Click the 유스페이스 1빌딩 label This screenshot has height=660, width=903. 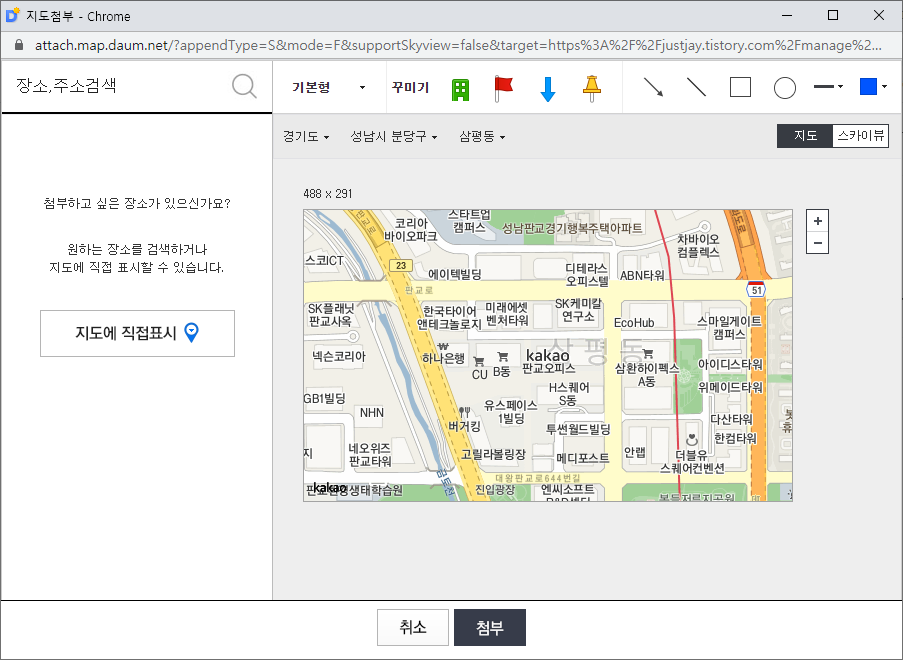coord(510,412)
